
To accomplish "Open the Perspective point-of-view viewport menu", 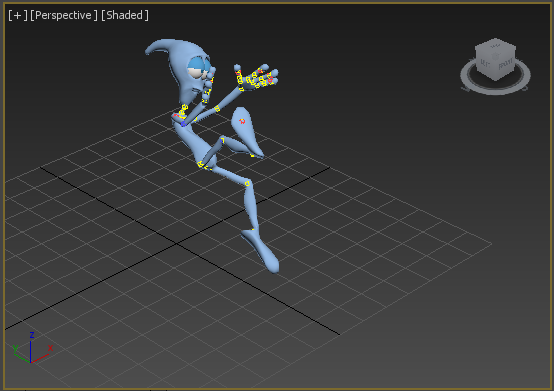I will coord(64,15).
